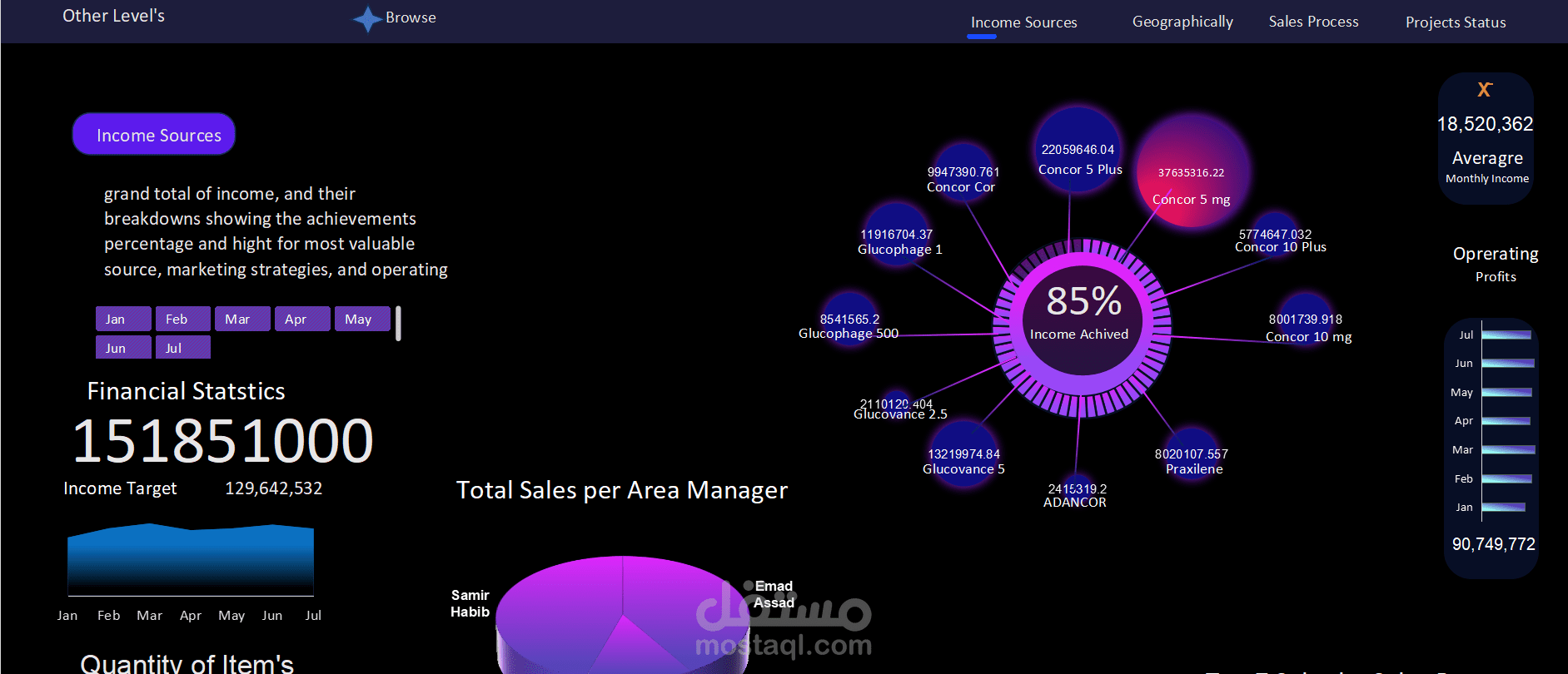The image size is (1568, 674).
Task: Click the Concor 10 Plus bubble
Action: (x=1274, y=235)
